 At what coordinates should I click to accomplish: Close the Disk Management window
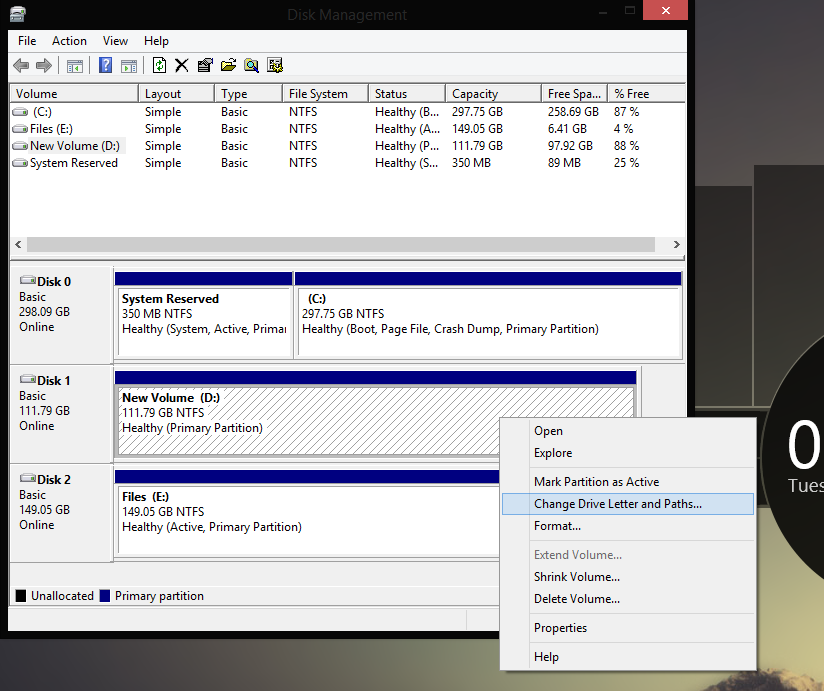(665, 11)
